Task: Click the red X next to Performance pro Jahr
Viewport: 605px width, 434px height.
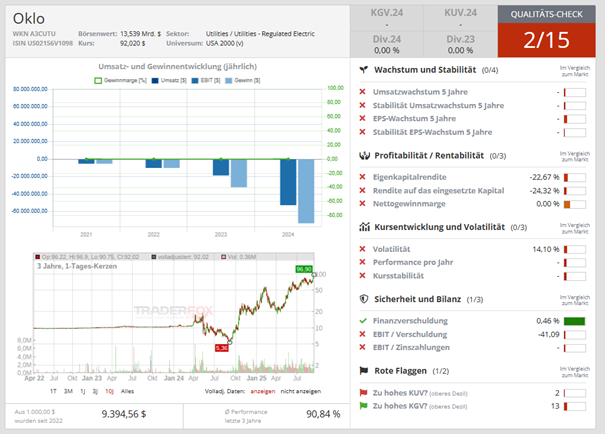Action: pyautogui.click(x=362, y=262)
